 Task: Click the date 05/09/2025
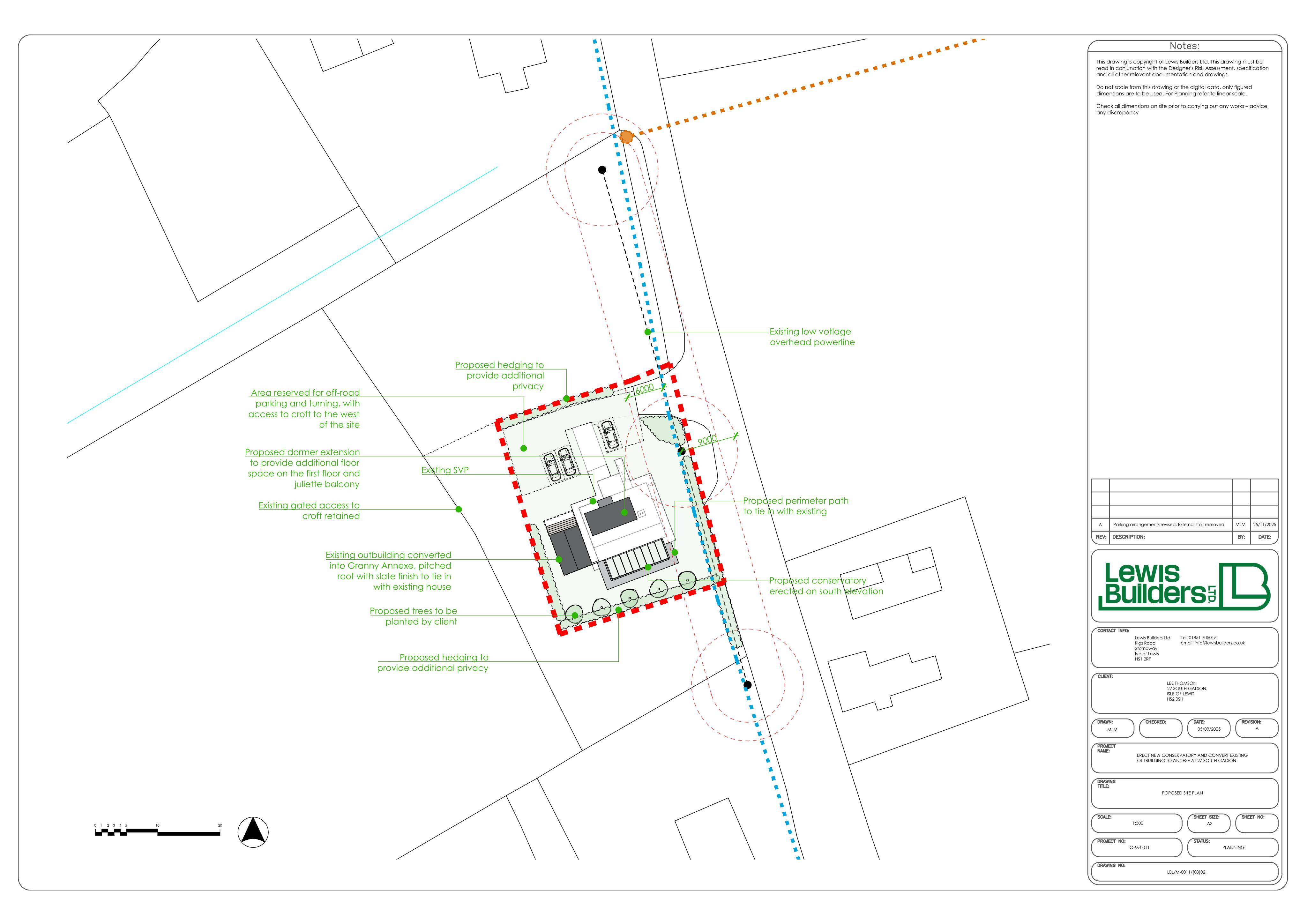1208,729
